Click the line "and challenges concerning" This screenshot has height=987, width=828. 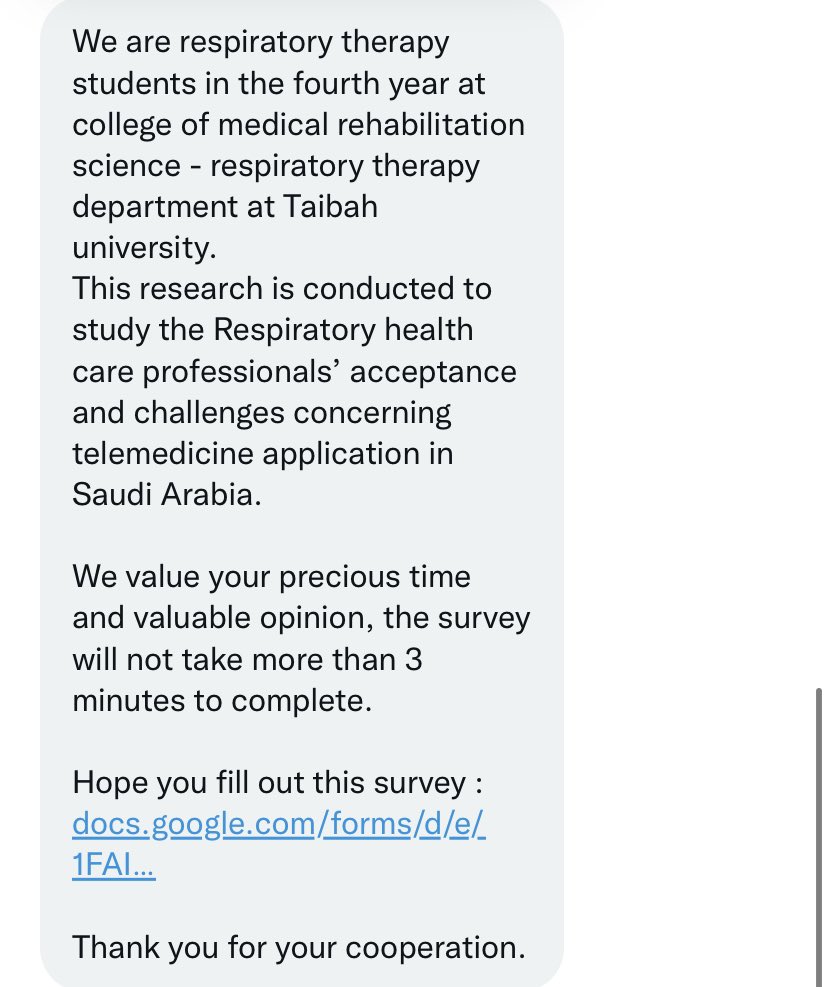tap(262, 413)
